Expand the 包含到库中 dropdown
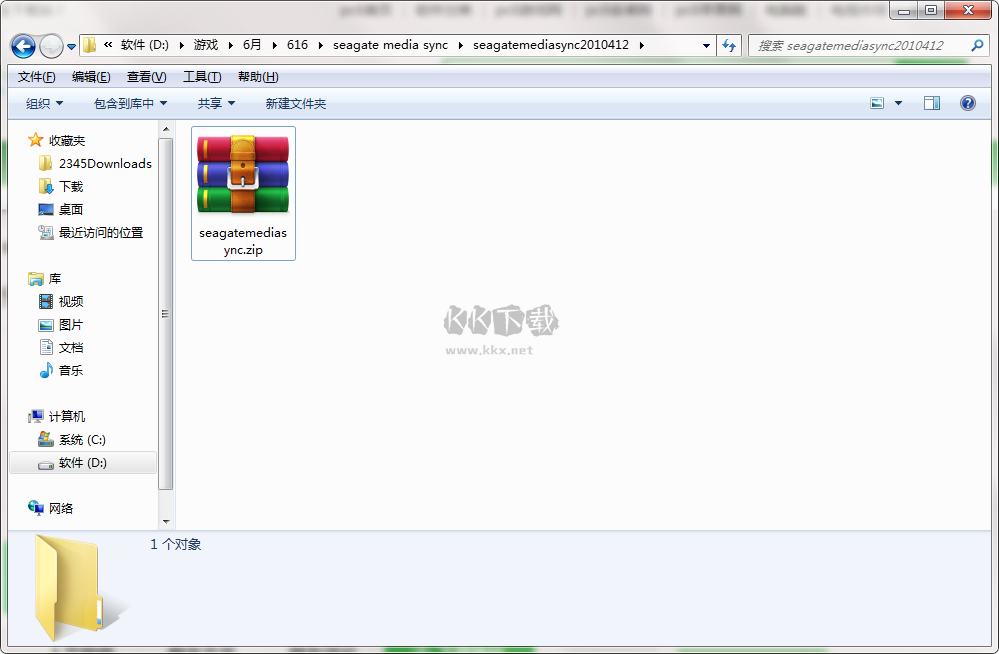999x654 pixels. tap(130, 104)
